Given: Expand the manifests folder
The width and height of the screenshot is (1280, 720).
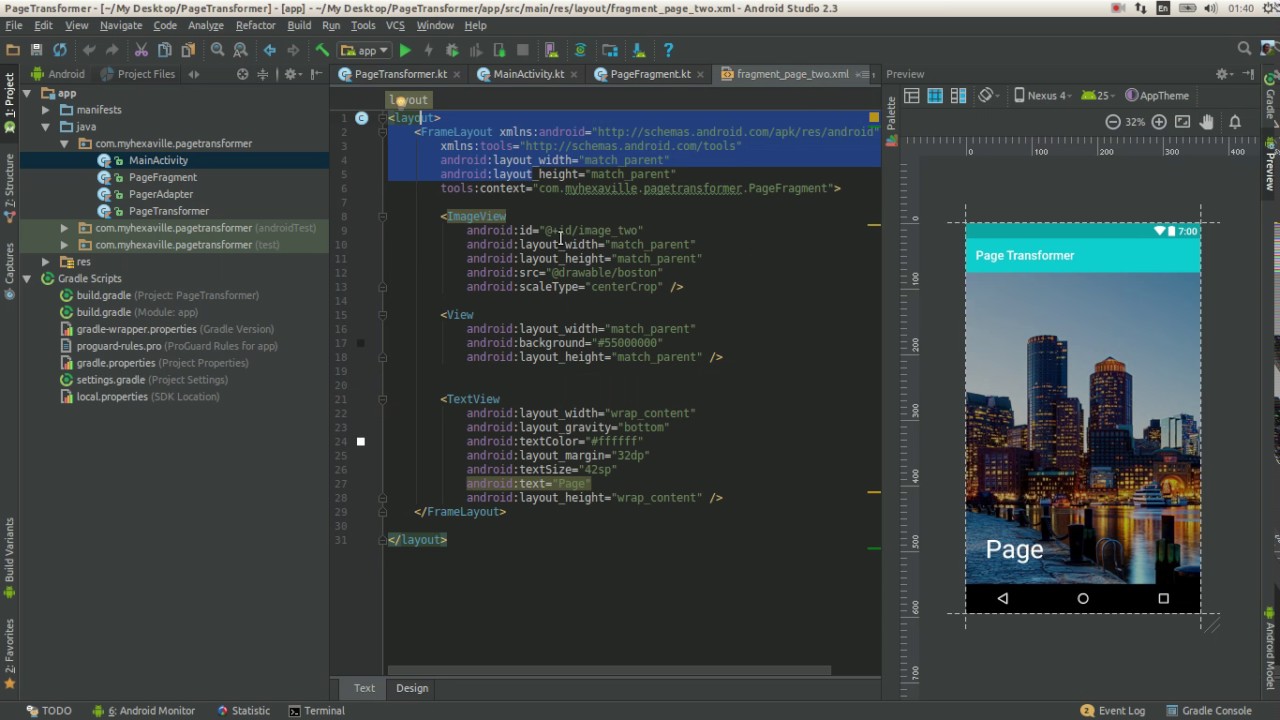Looking at the screenshot, I should pyautogui.click(x=46, y=110).
